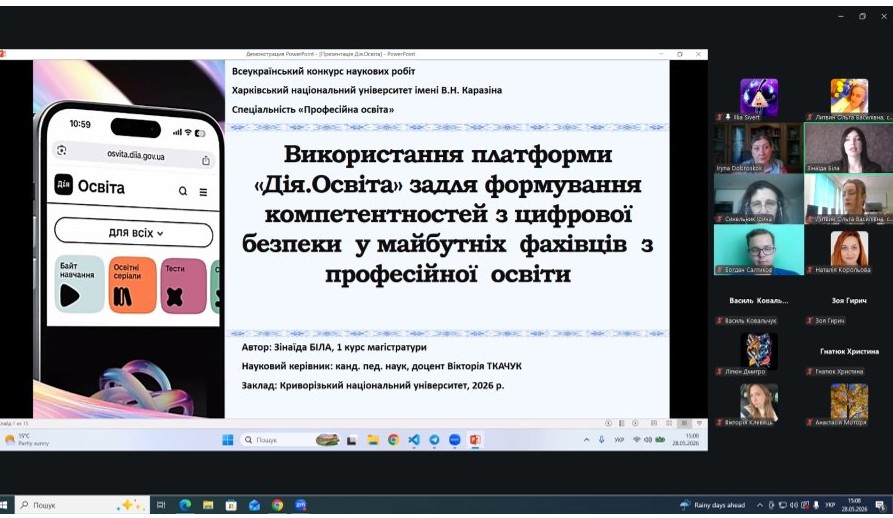Click the muted mic icon beside Гнатюк Христина
893x518 pixels.
click(x=809, y=372)
